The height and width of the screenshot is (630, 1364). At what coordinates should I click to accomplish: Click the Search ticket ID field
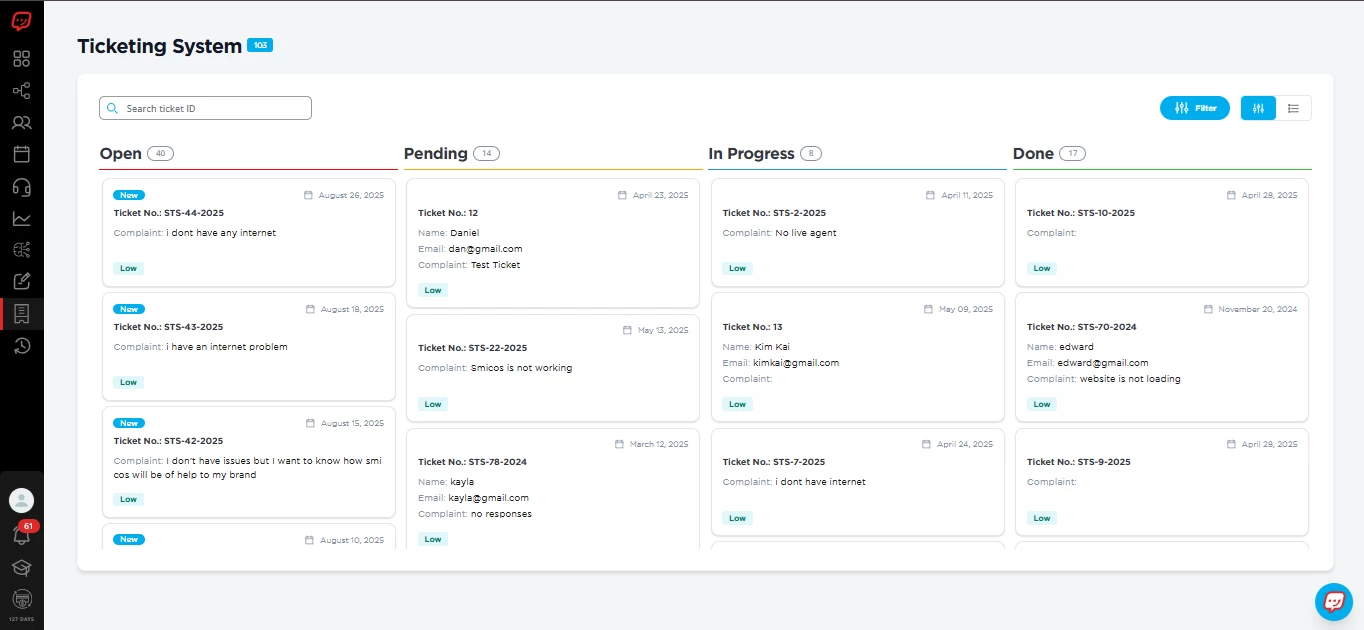(x=206, y=108)
